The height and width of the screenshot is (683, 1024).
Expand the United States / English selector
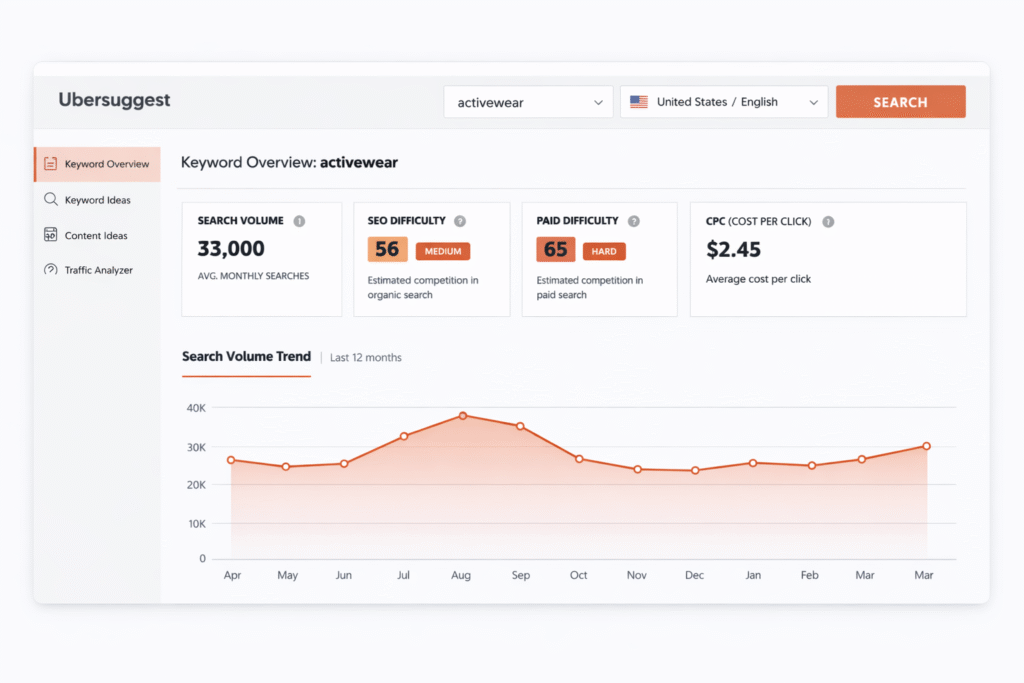pyautogui.click(x=724, y=101)
